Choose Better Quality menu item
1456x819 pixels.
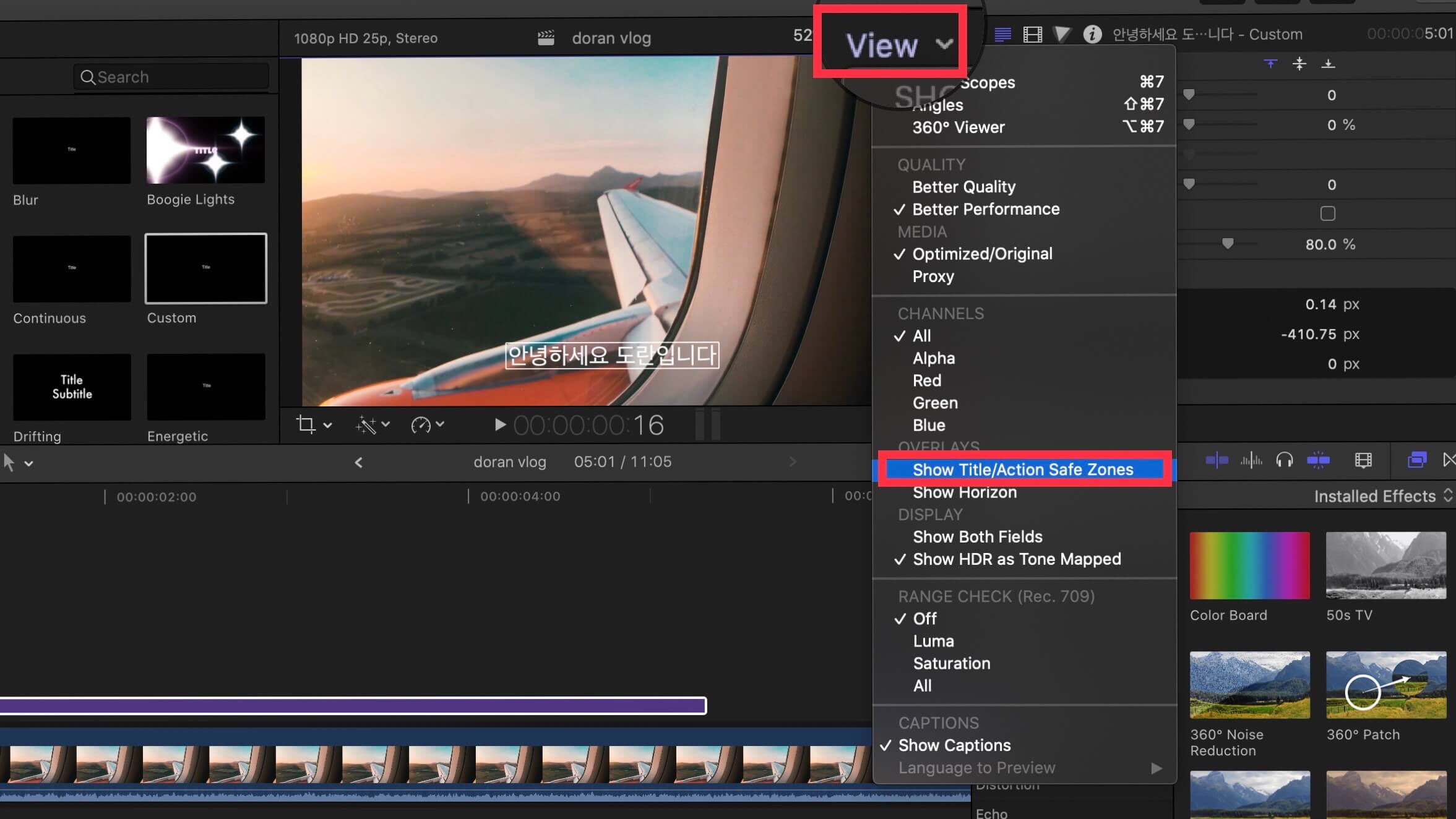point(963,187)
